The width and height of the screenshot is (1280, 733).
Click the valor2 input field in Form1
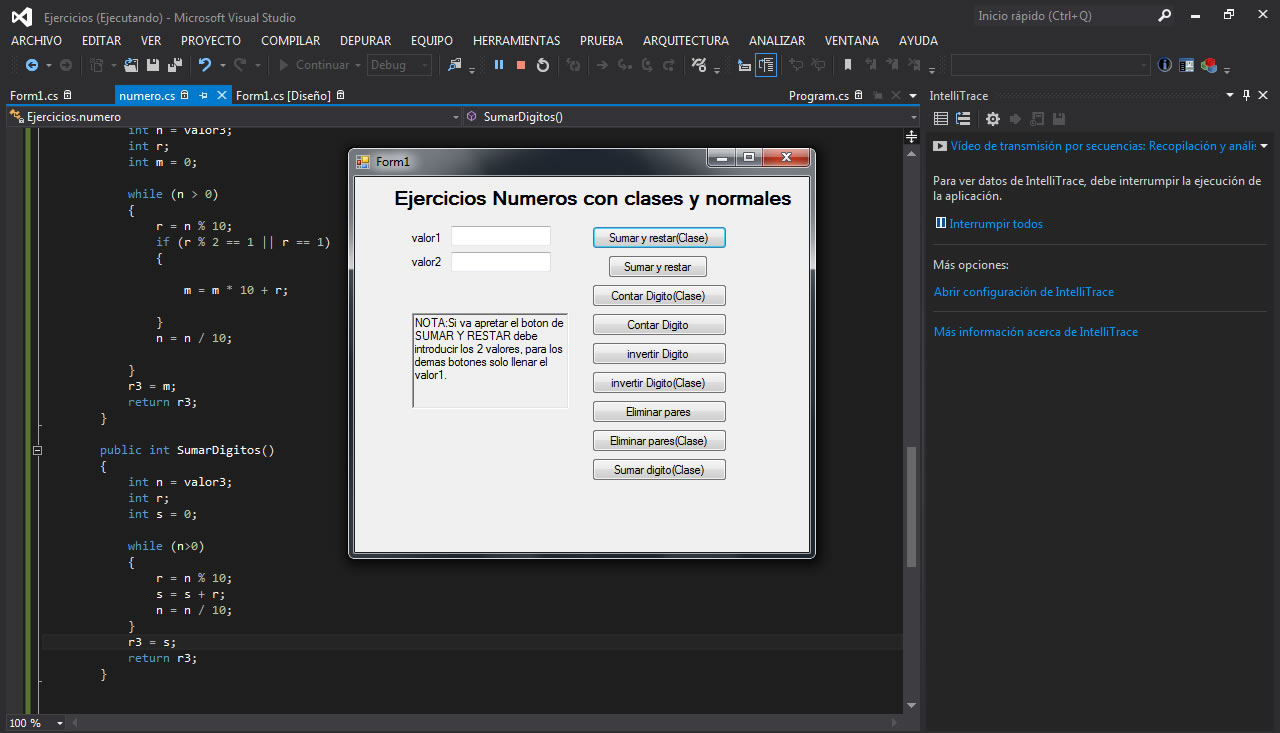click(x=501, y=262)
